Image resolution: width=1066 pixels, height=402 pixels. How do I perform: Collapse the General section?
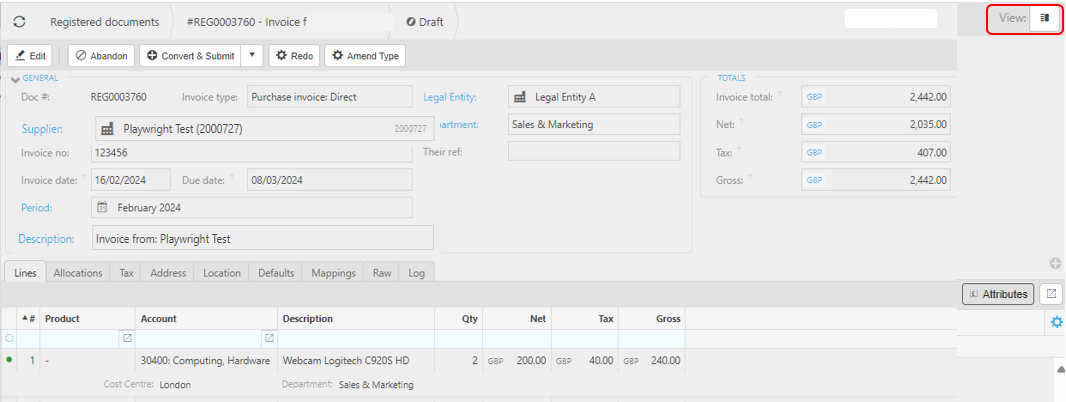[x=15, y=79]
